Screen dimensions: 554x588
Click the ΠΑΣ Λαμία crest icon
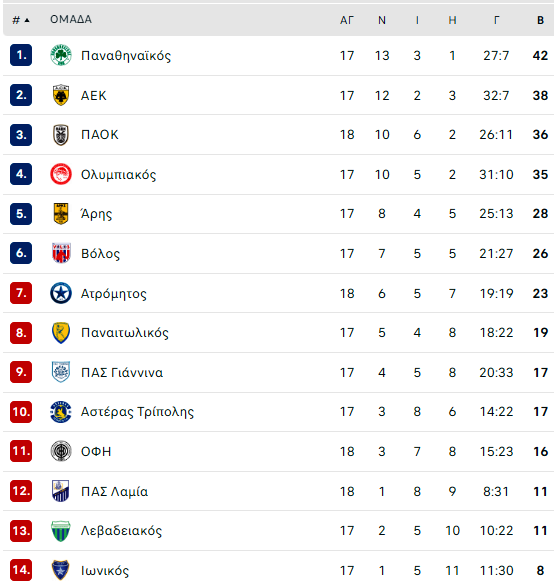coord(61,490)
